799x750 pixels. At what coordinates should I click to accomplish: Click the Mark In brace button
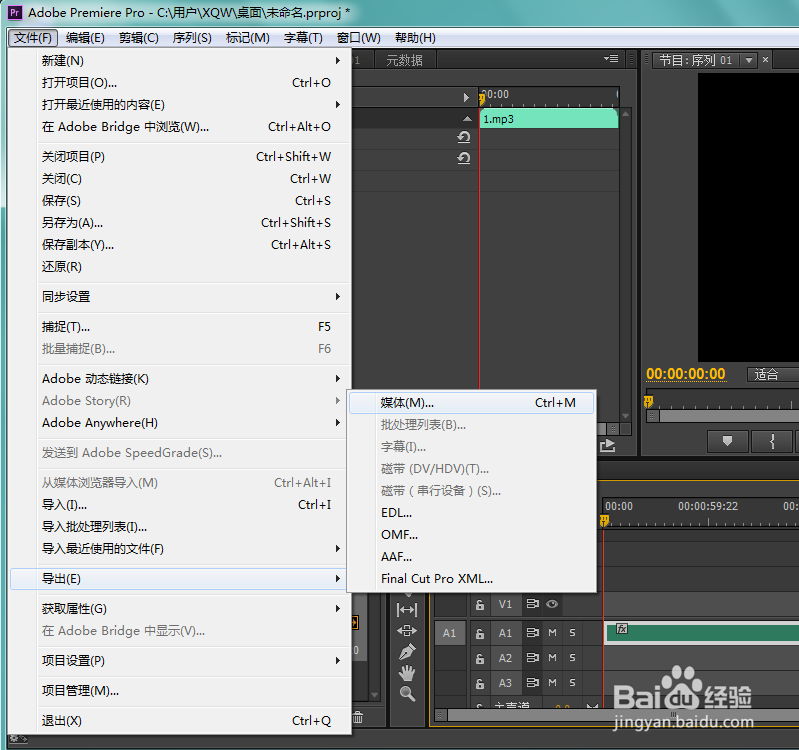[x=772, y=441]
